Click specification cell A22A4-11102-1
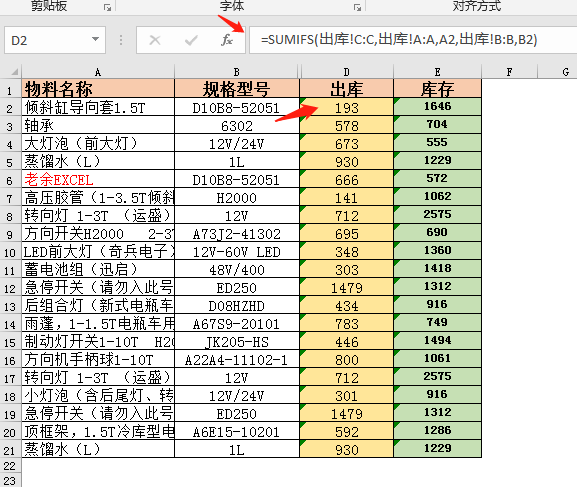The width and height of the screenshot is (577, 487). 237,359
